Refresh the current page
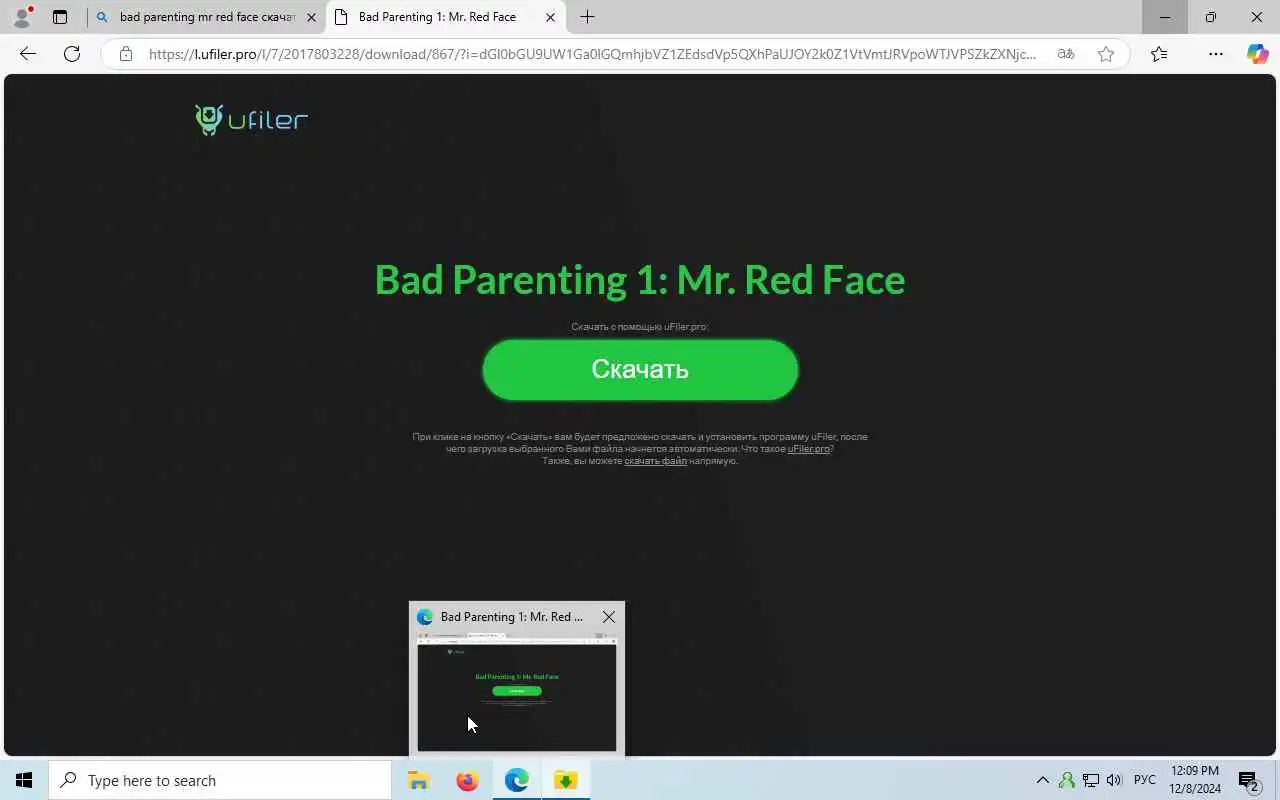The height and width of the screenshot is (800, 1280). (72, 54)
